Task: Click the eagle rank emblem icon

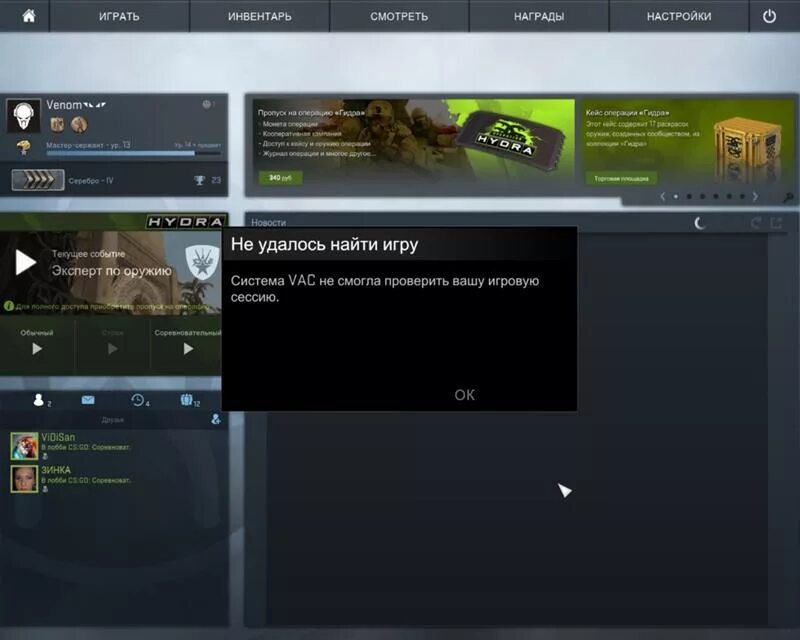Action: coord(23,148)
